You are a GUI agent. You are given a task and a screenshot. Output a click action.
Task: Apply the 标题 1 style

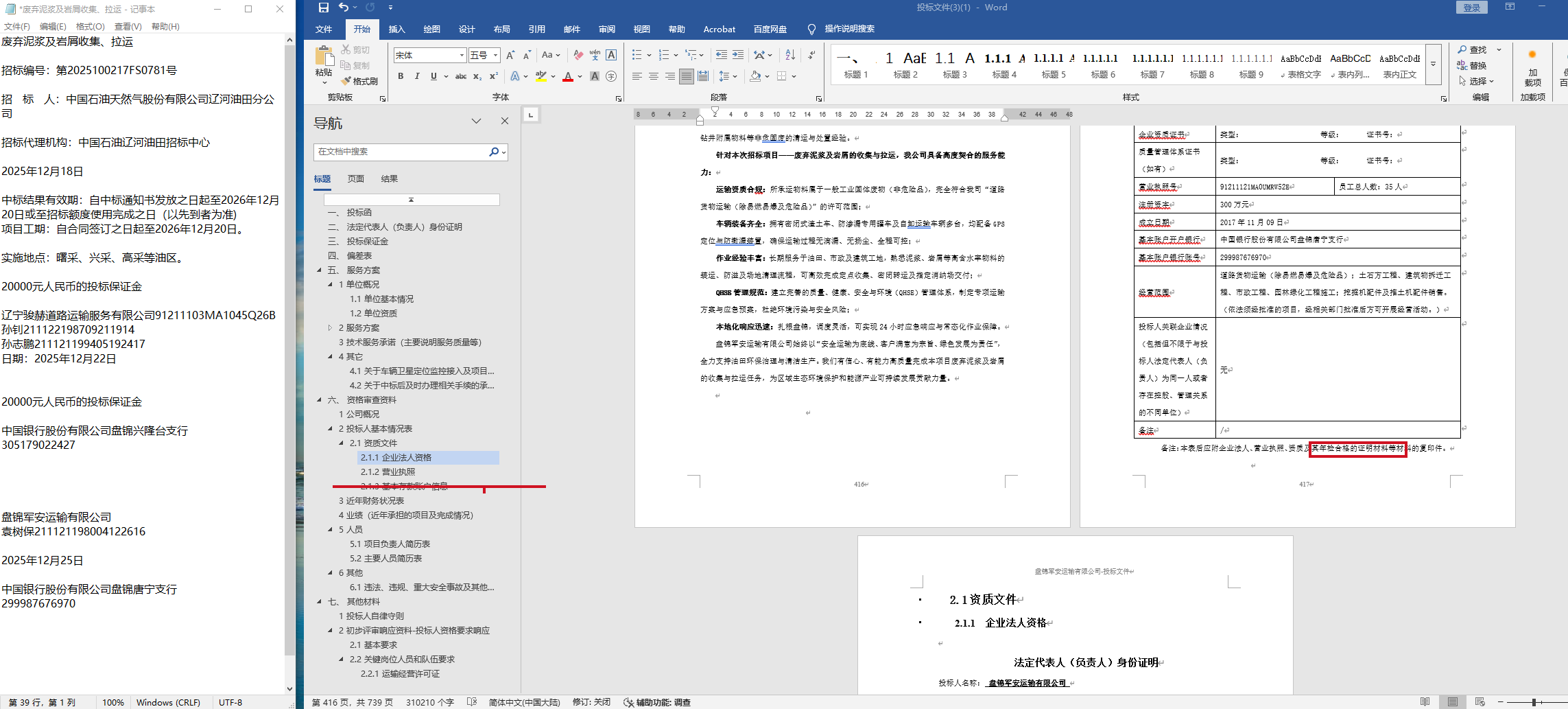pos(856,65)
